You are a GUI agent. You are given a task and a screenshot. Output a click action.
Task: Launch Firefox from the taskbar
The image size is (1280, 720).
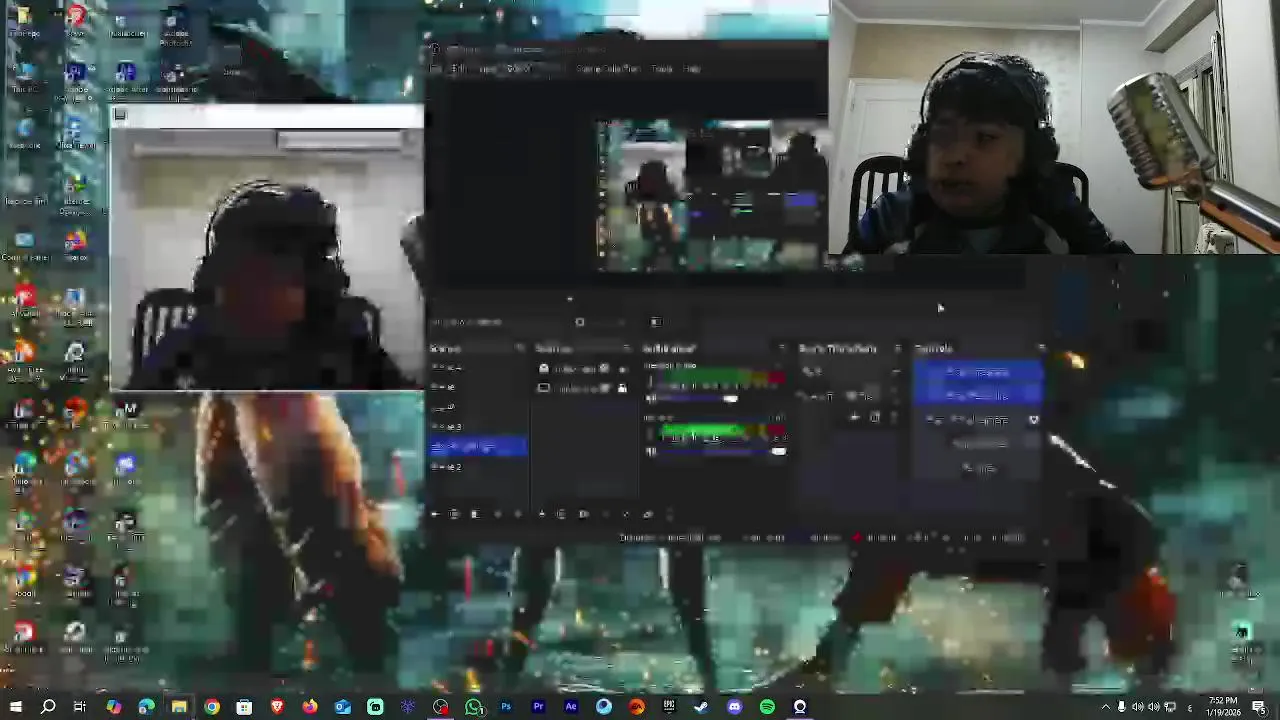click(310, 707)
